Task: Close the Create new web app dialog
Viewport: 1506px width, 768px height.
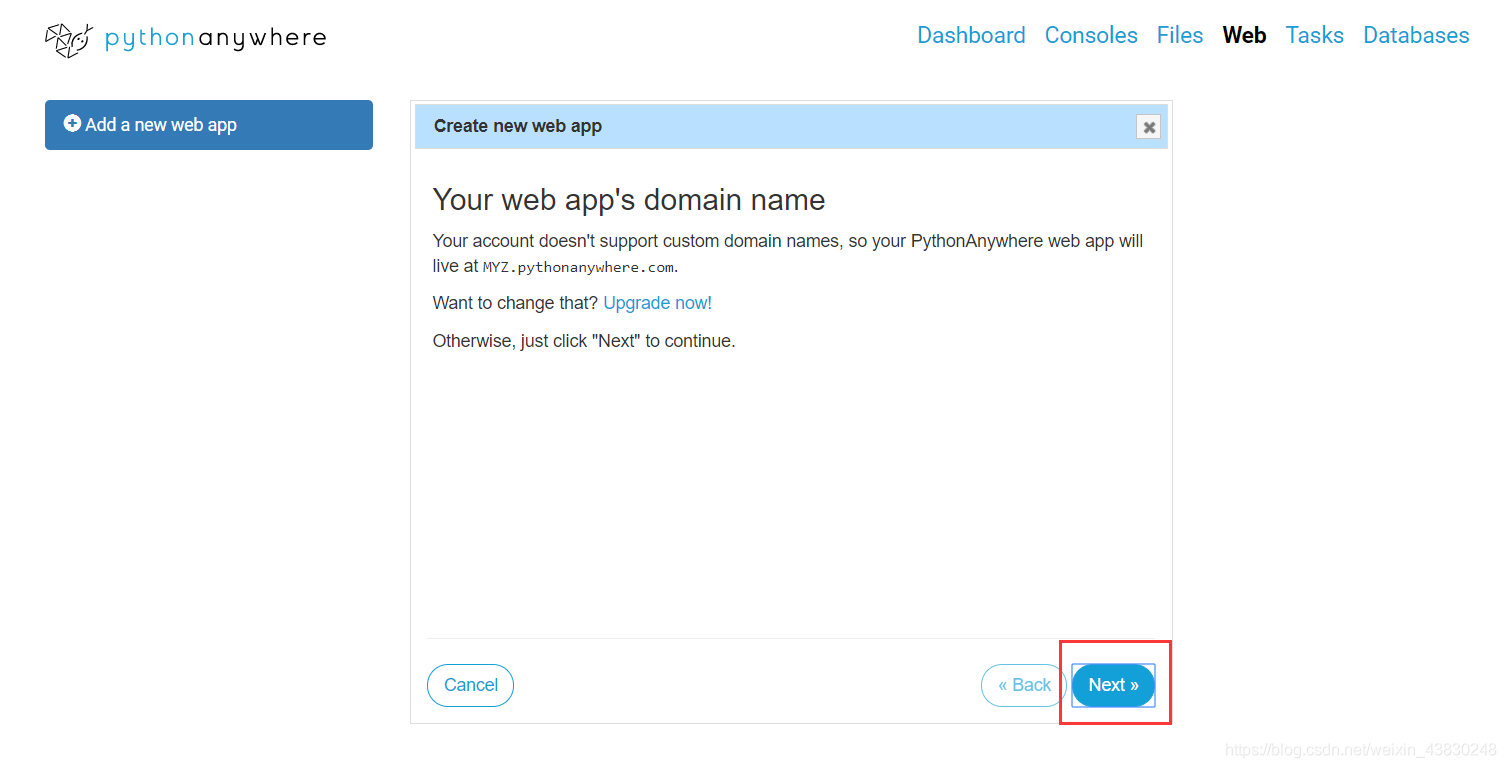Action: pyautogui.click(x=1149, y=127)
